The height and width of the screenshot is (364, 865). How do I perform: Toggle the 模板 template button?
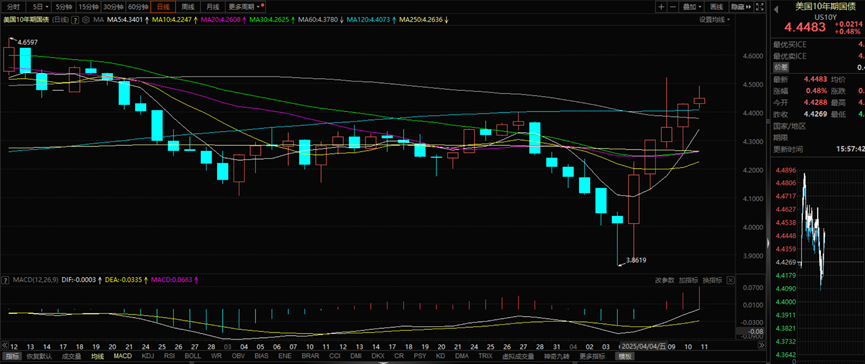click(626, 356)
